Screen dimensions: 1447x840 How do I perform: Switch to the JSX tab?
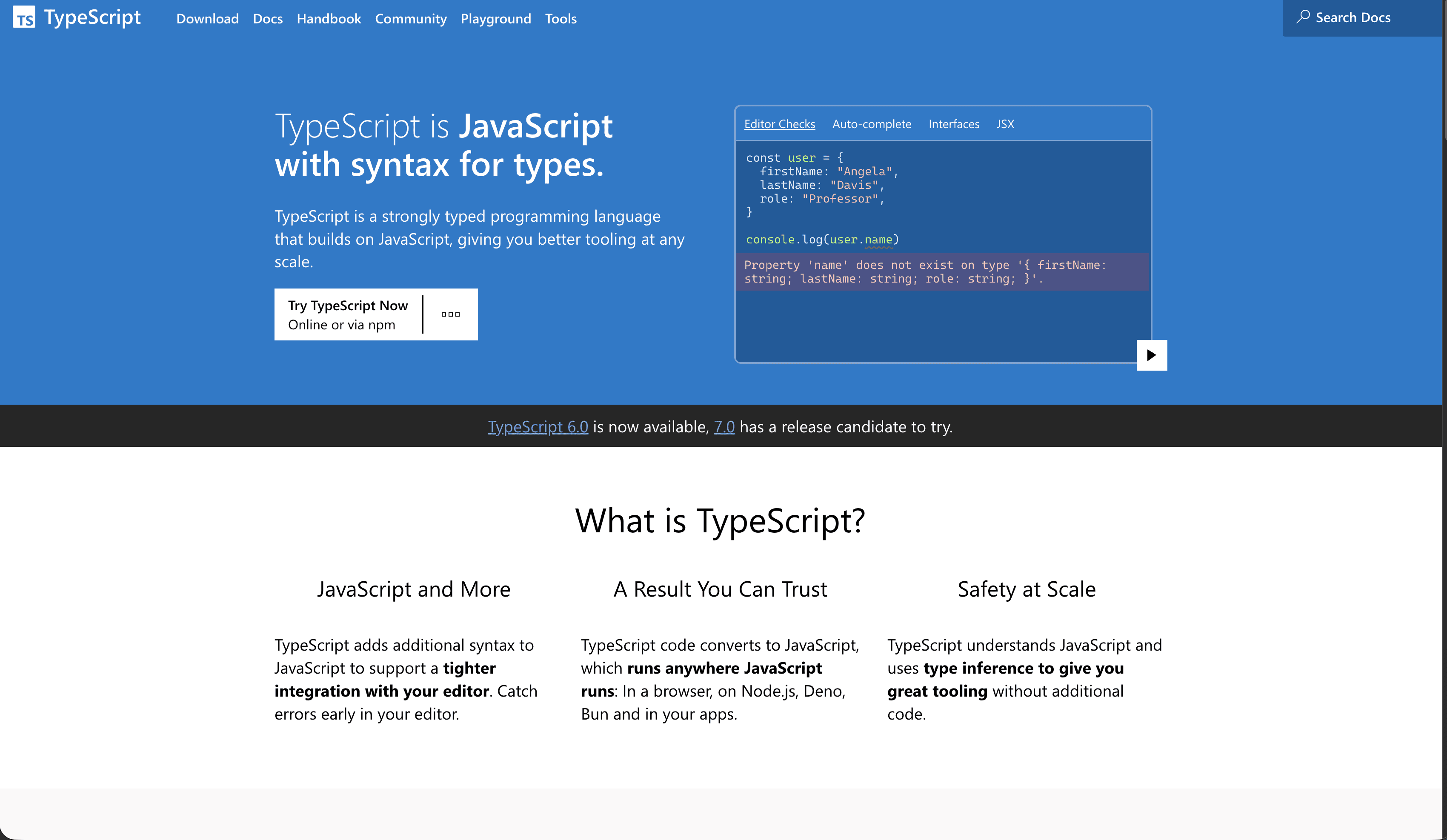(1005, 124)
